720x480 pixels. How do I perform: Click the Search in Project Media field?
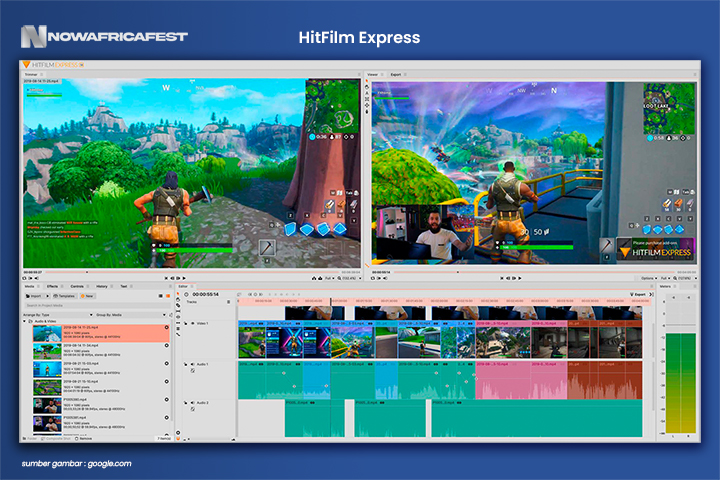tap(96, 305)
